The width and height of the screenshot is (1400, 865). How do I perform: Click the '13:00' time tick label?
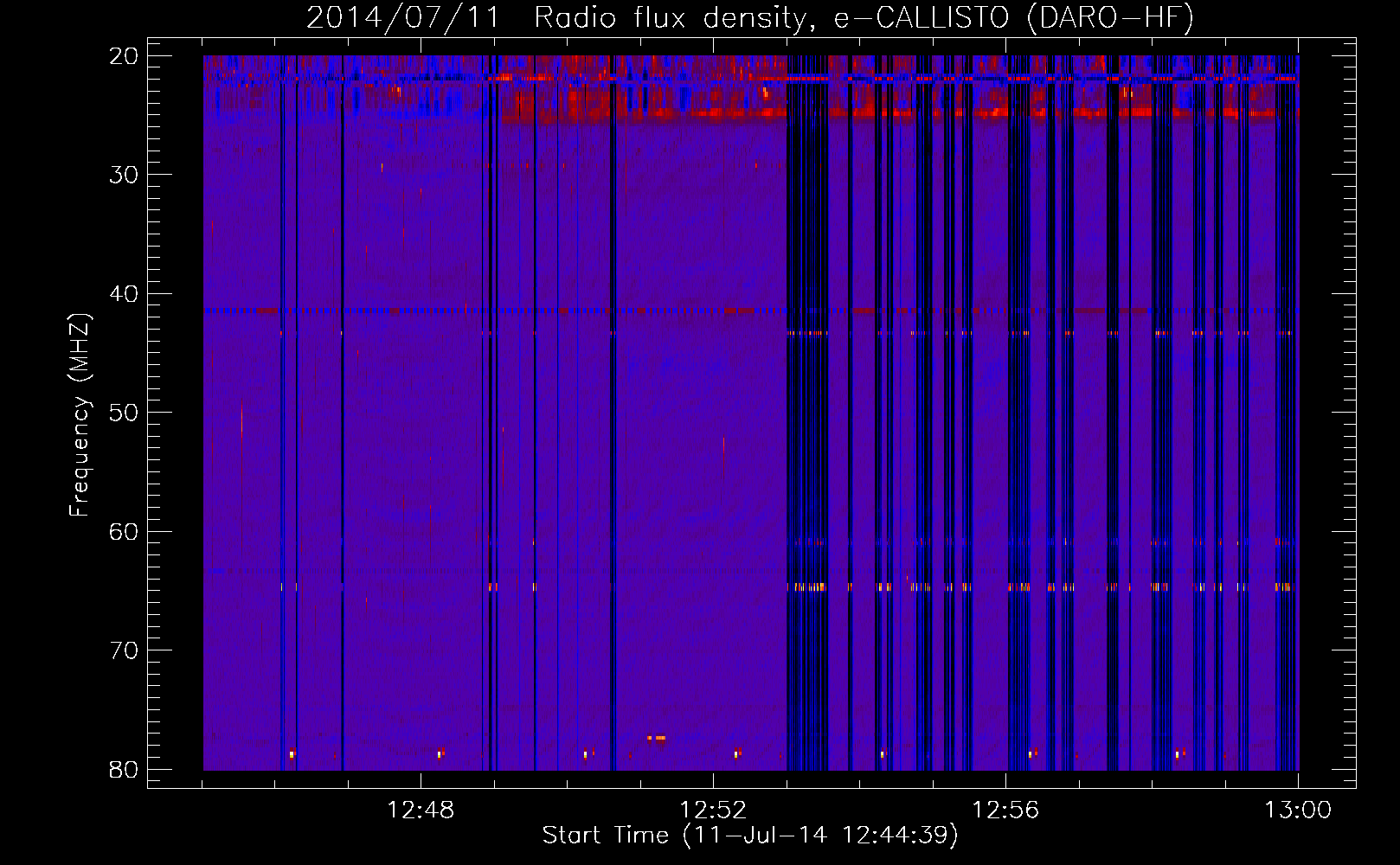[x=1298, y=811]
